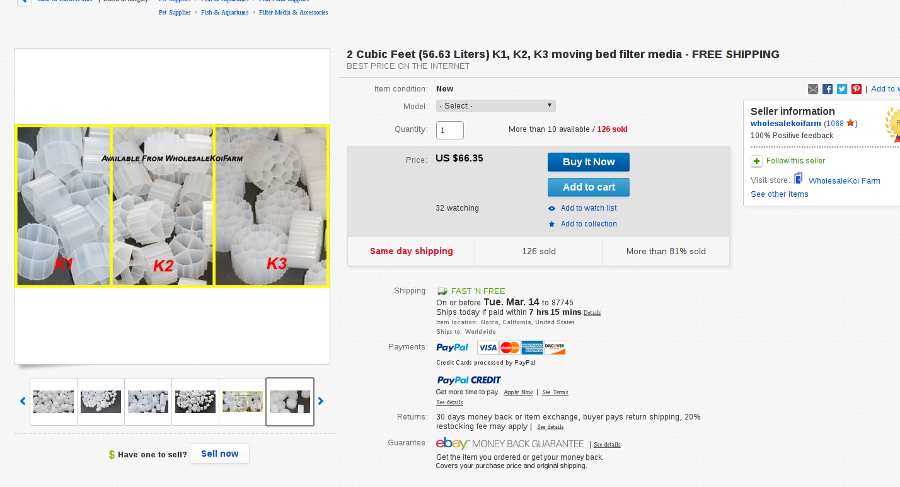Pin the listing on Pinterest
Image resolution: width=900 pixels, height=487 pixels.
(856, 89)
